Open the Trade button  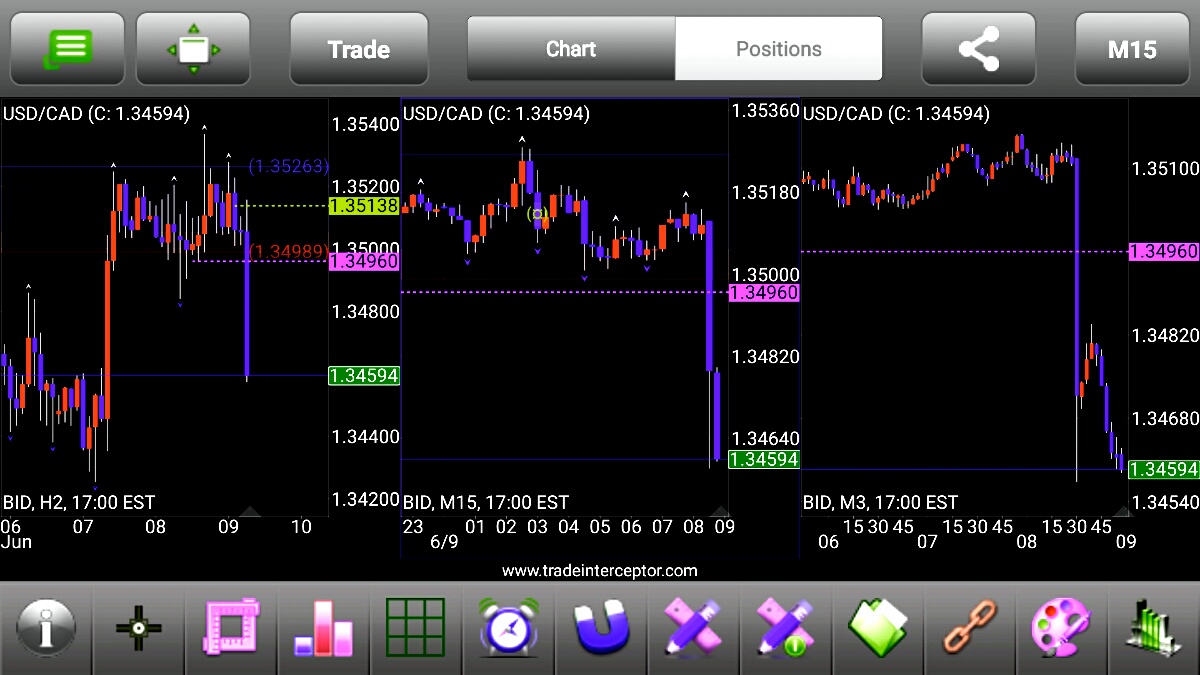point(359,48)
